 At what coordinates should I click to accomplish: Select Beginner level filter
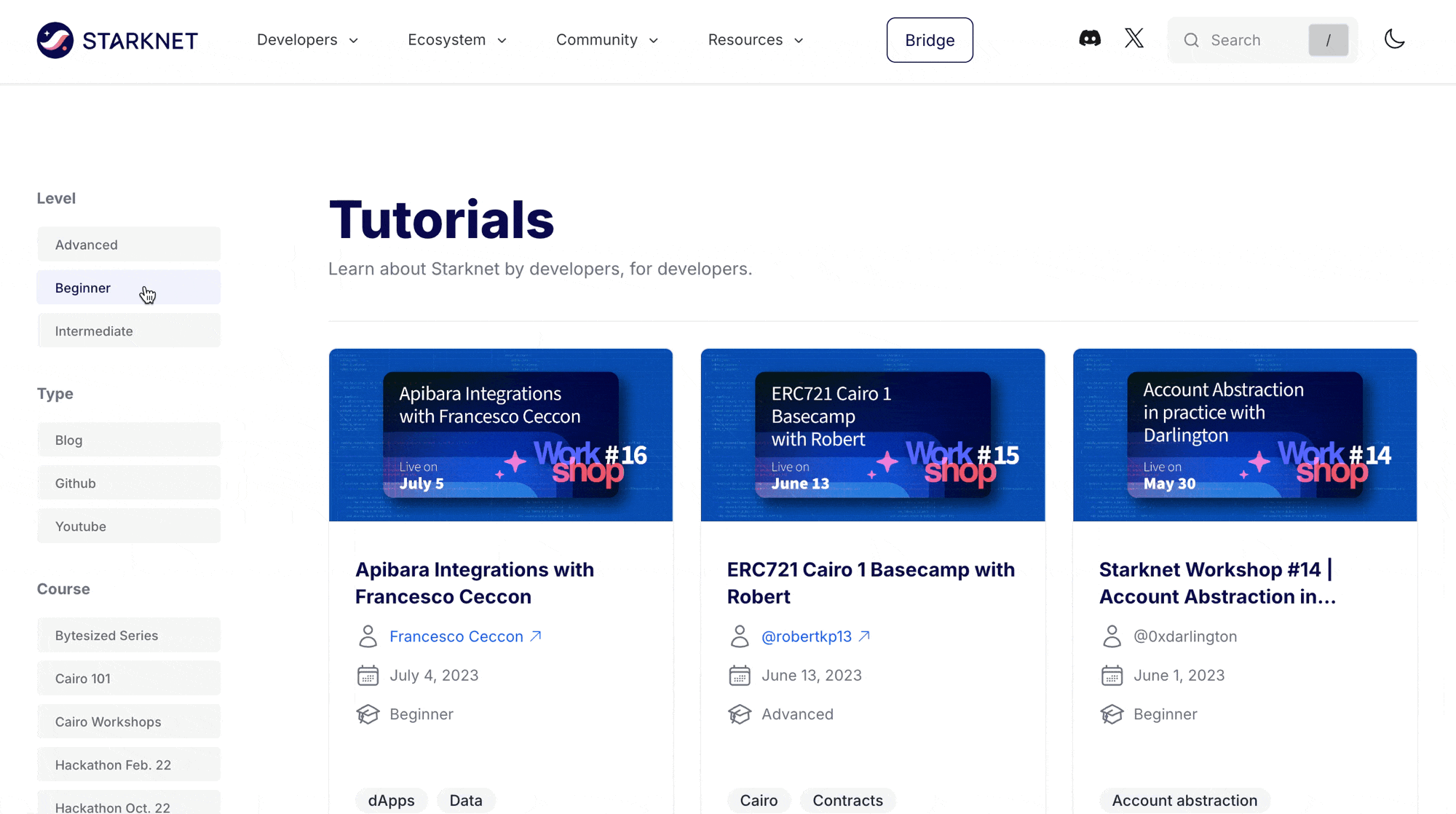pos(128,287)
